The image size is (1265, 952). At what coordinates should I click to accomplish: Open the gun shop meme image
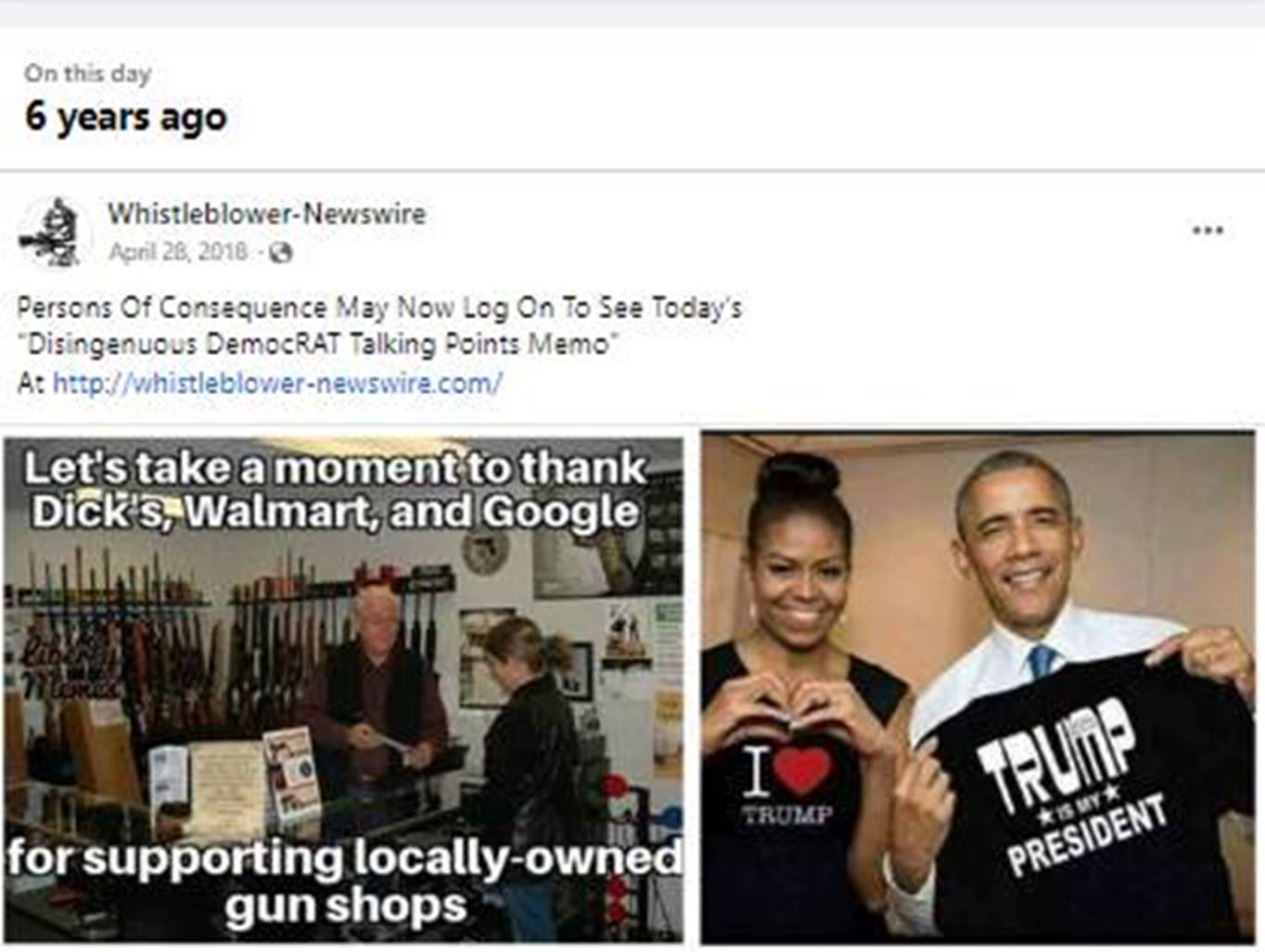pyautogui.click(x=344, y=690)
